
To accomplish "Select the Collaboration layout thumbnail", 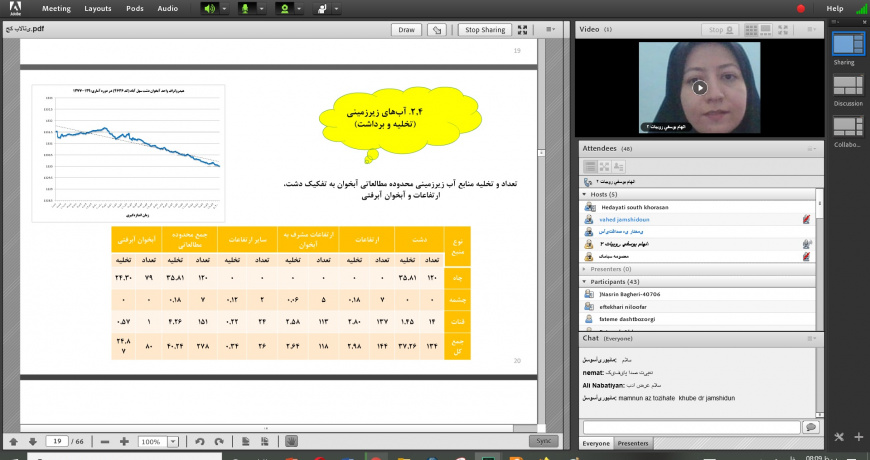I will pyautogui.click(x=848, y=126).
